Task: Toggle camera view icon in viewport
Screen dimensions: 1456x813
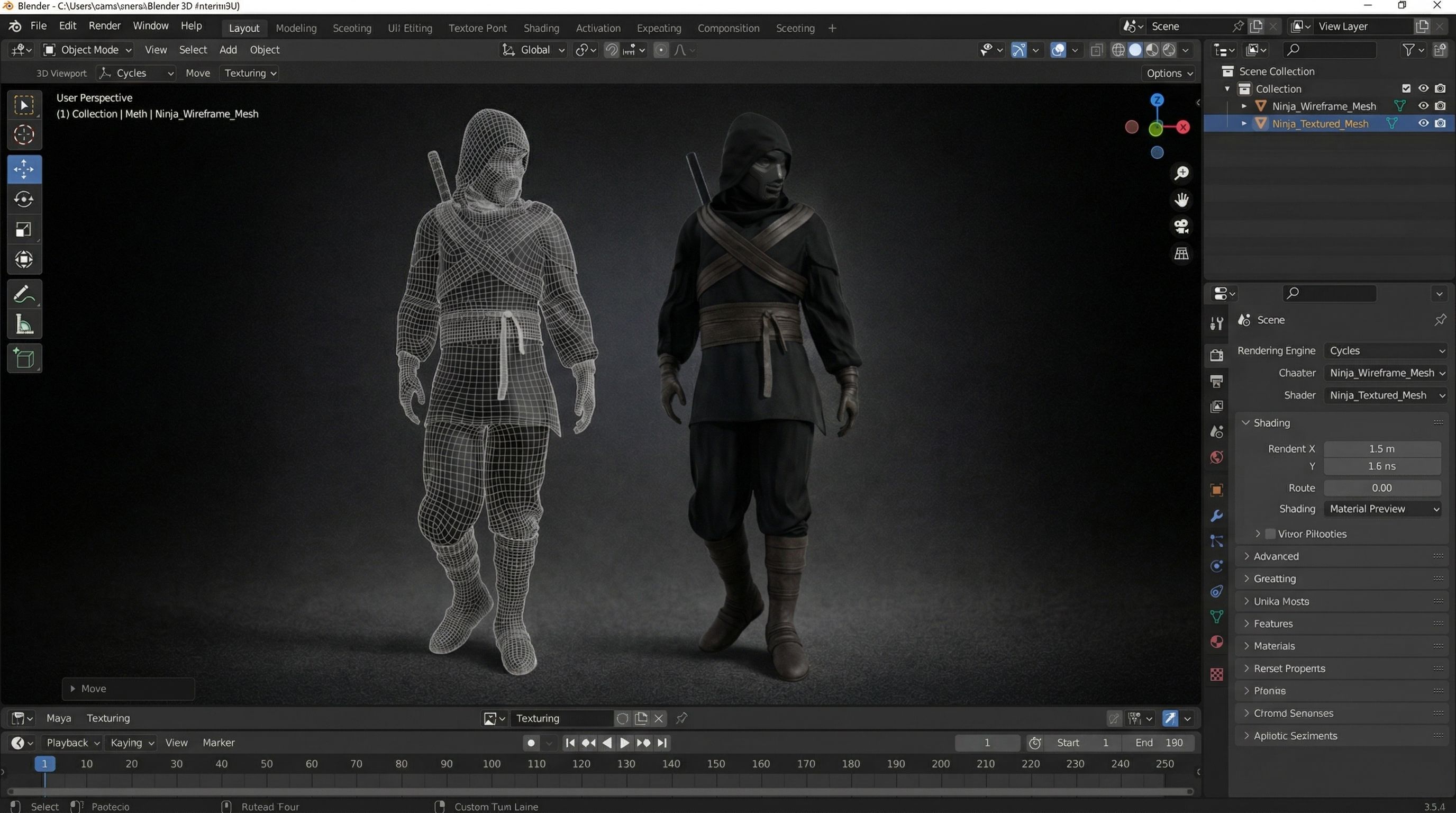Action: click(x=1181, y=226)
